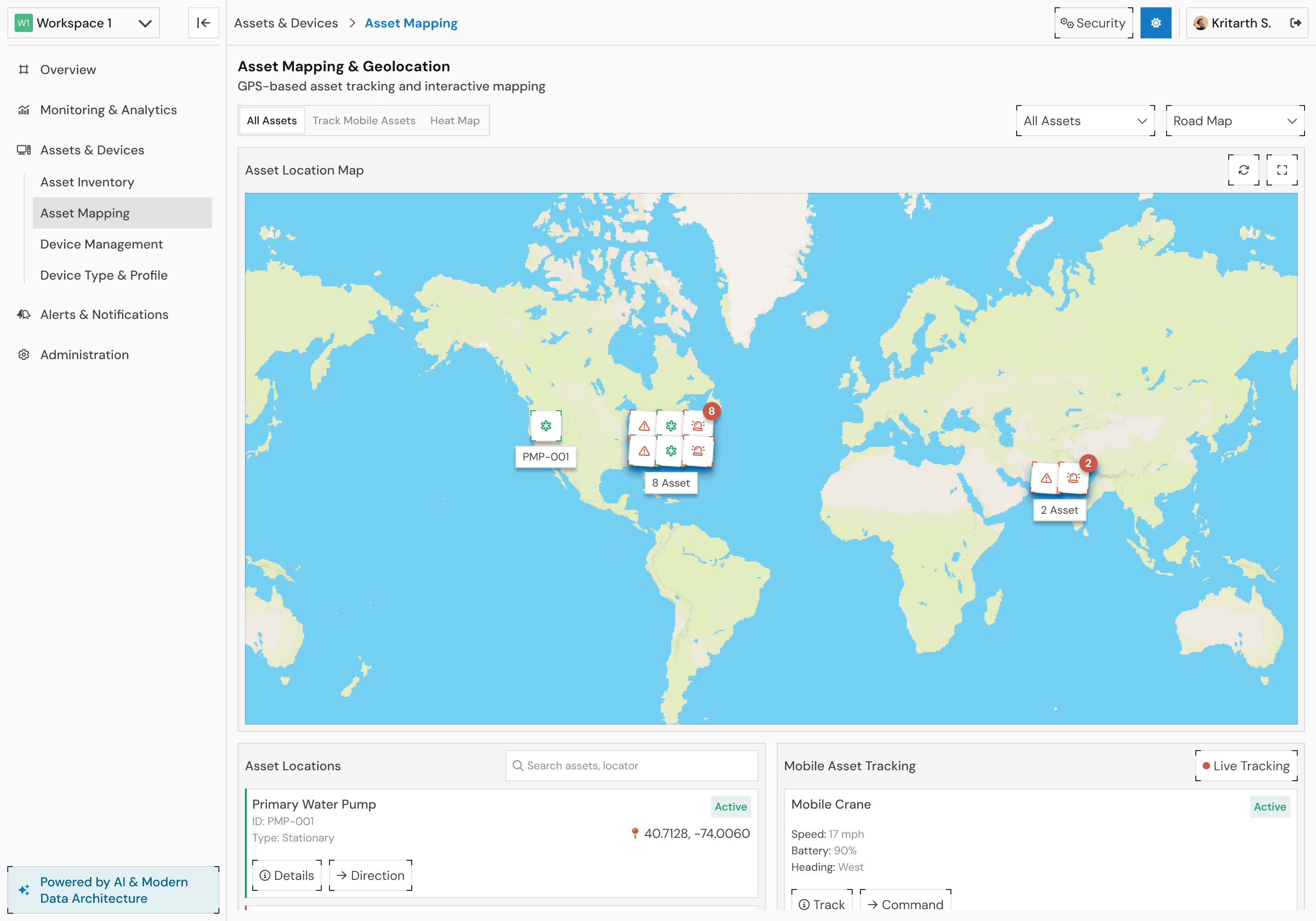Image resolution: width=1316 pixels, height=921 pixels.
Task: Switch to the Heat Map tab
Action: tap(455, 120)
